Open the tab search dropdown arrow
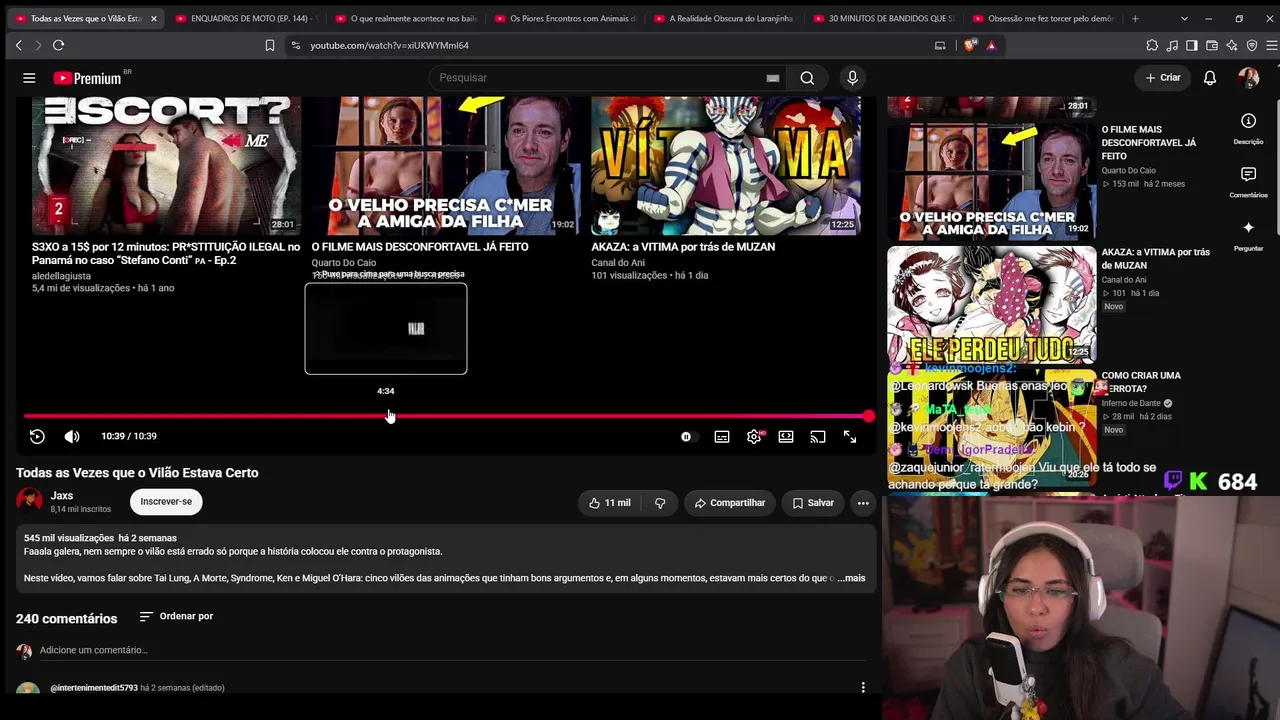This screenshot has width=1280, height=720. (1184, 18)
